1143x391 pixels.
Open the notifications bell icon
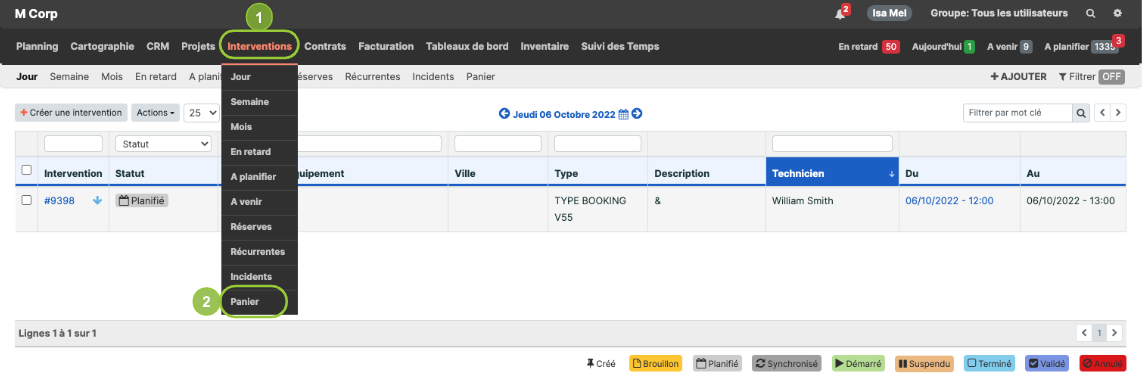[840, 13]
